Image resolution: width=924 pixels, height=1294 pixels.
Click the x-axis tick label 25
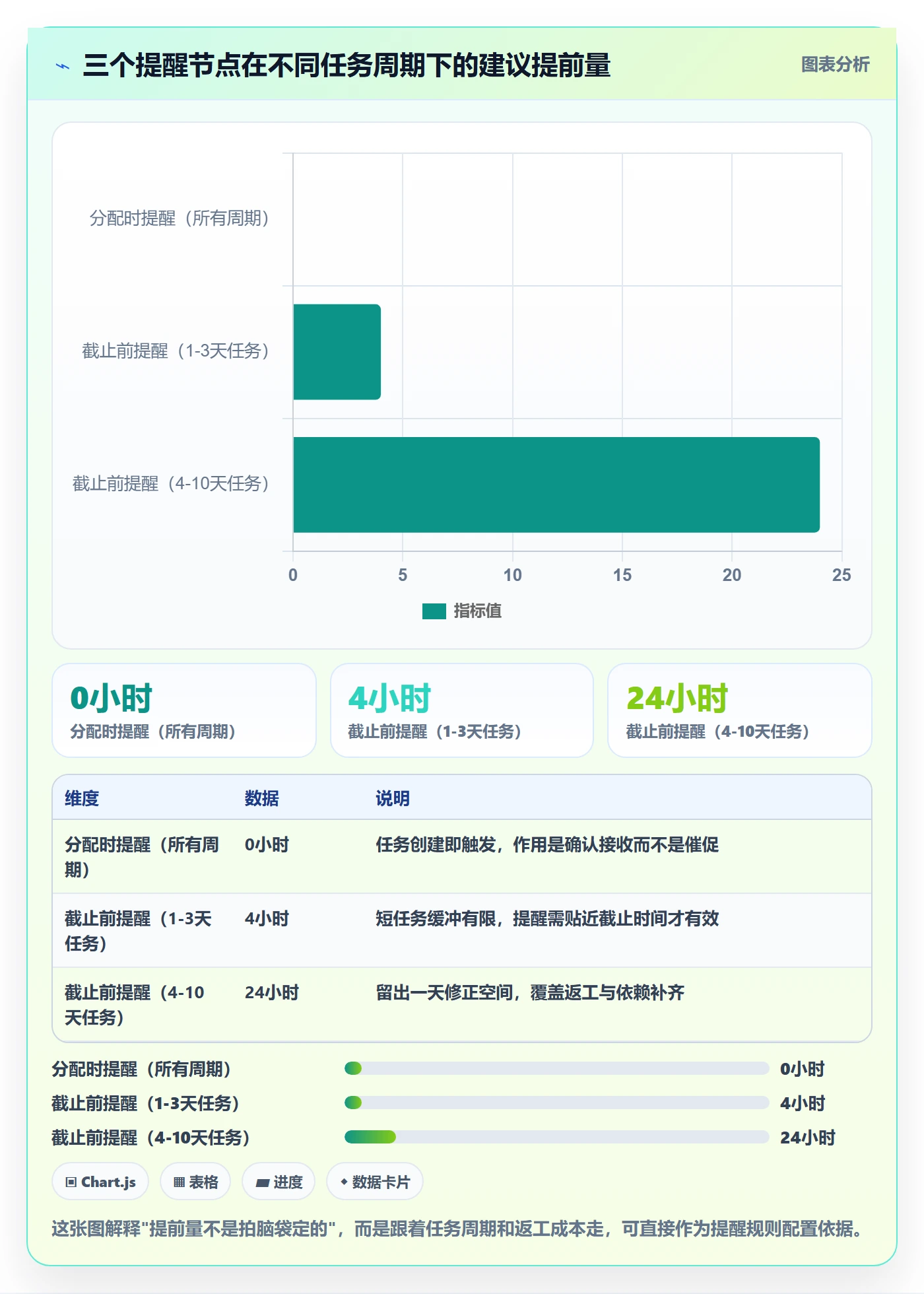point(841,575)
